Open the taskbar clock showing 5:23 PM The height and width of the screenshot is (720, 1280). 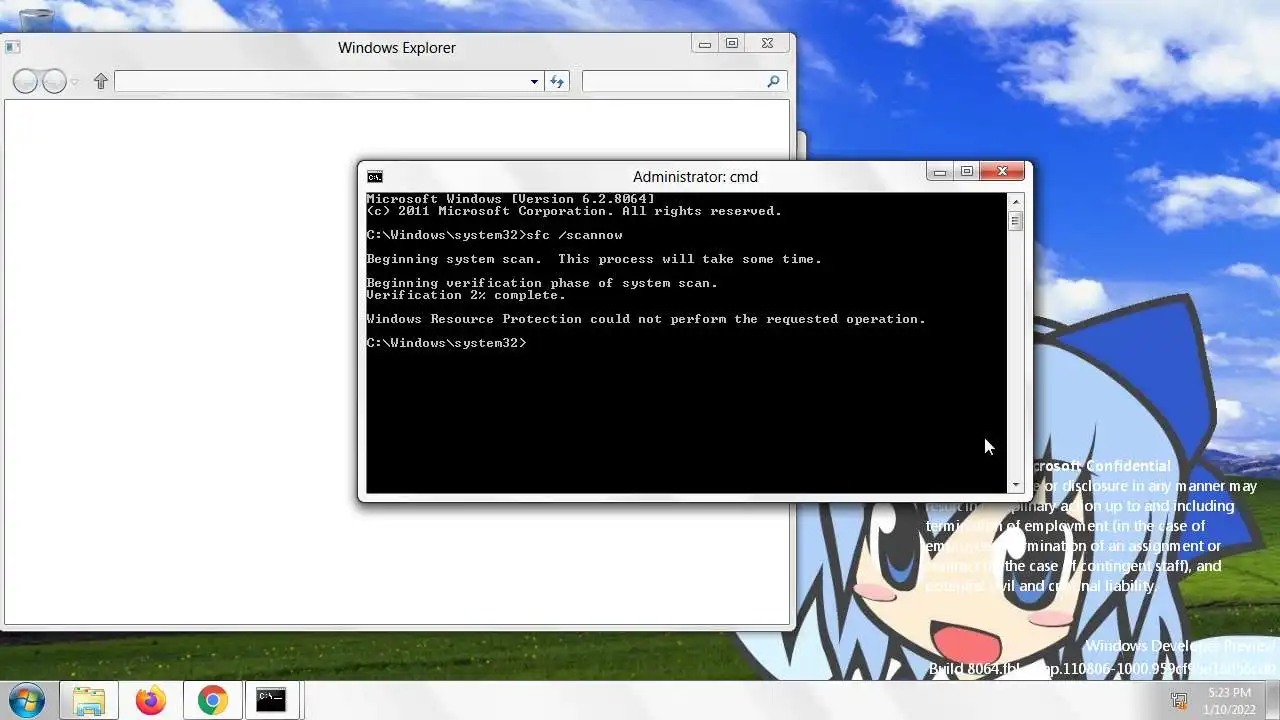click(1229, 701)
